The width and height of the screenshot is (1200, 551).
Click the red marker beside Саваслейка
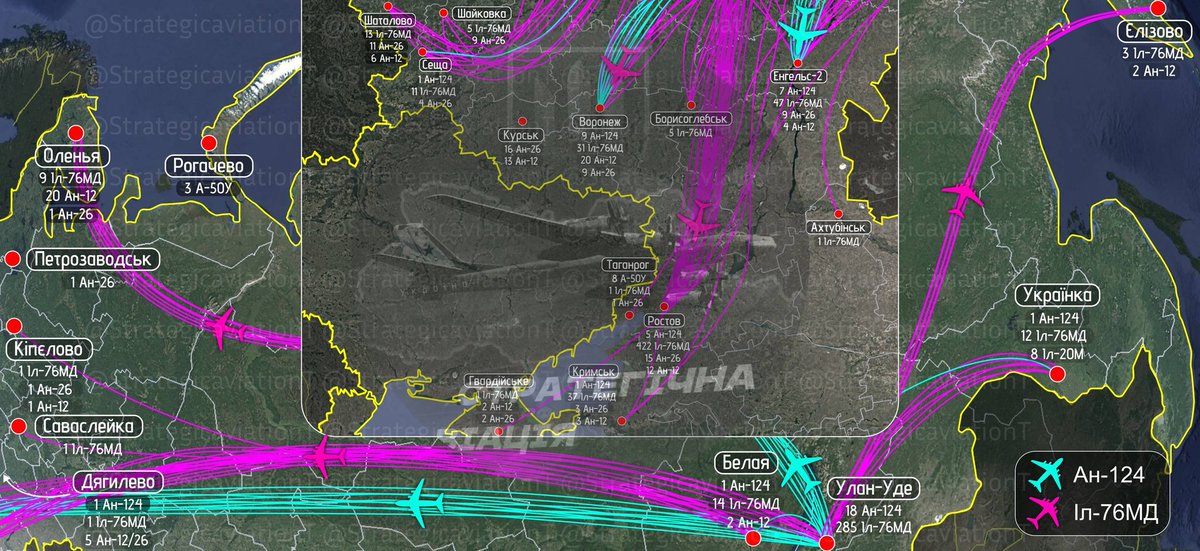[17, 427]
